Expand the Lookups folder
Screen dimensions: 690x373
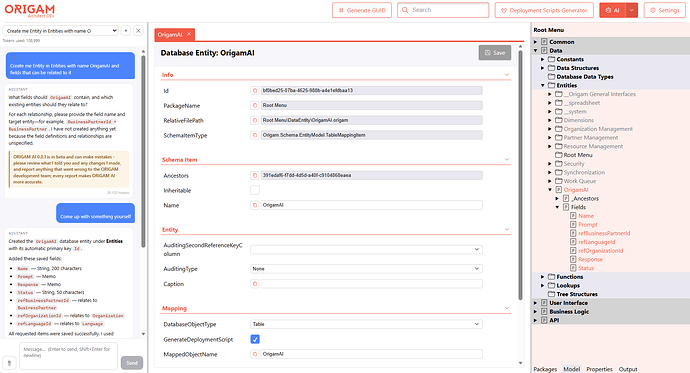543,285
